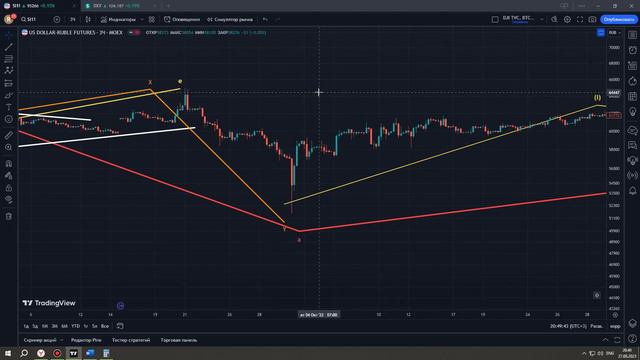
Task: Open the ideas lightbulb panel
Action: click(632, 112)
